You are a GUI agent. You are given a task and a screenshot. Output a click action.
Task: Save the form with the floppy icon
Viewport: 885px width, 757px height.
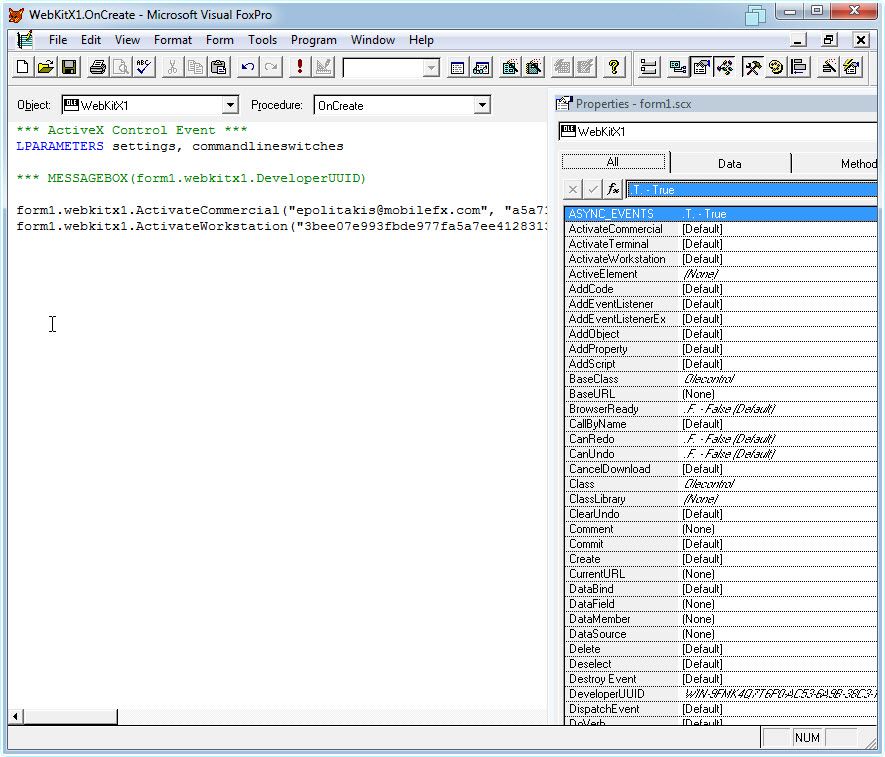pyautogui.click(x=69, y=67)
